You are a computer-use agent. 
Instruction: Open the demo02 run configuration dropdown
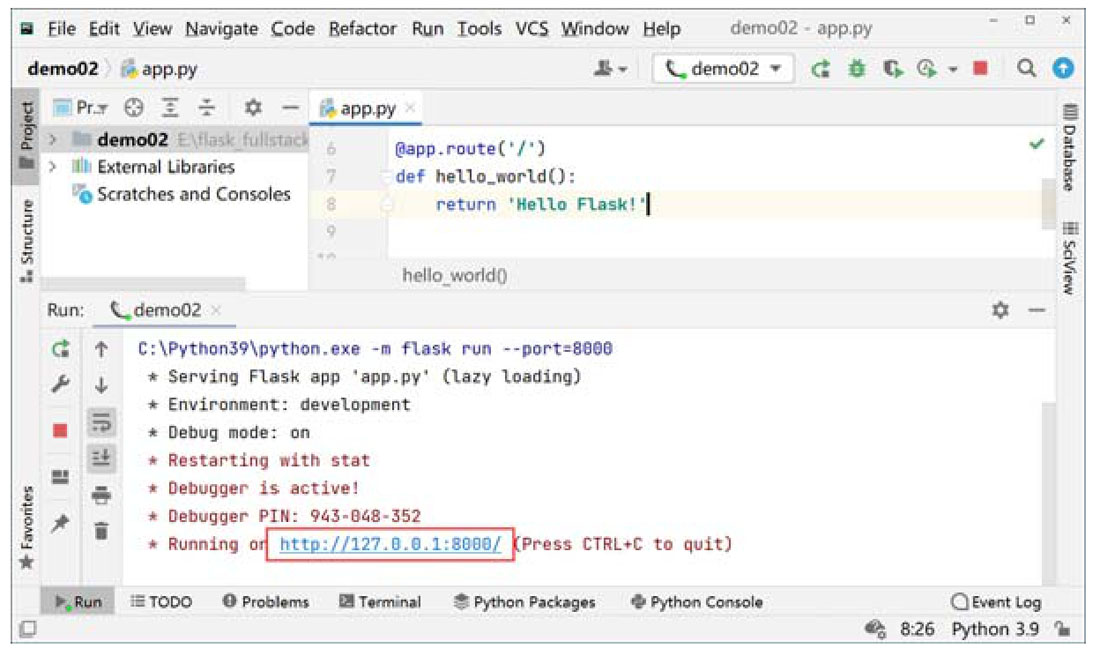pyautogui.click(x=723, y=69)
